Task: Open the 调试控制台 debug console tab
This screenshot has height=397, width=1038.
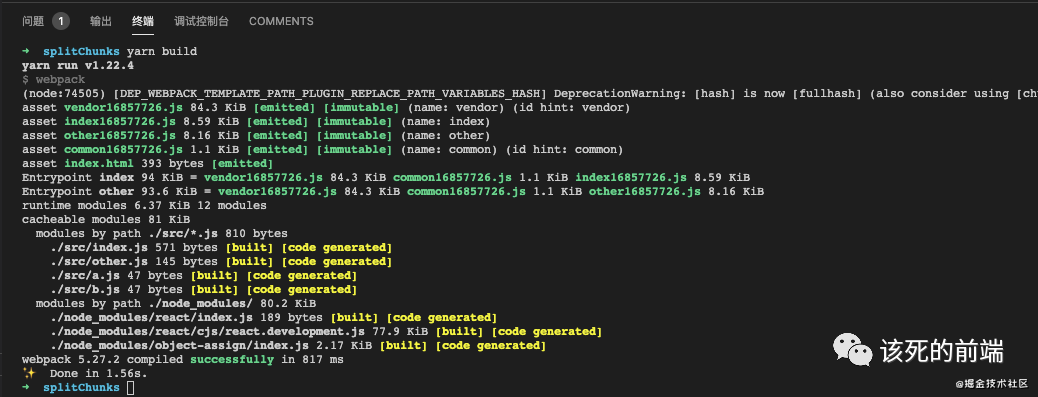Action: click(x=201, y=21)
